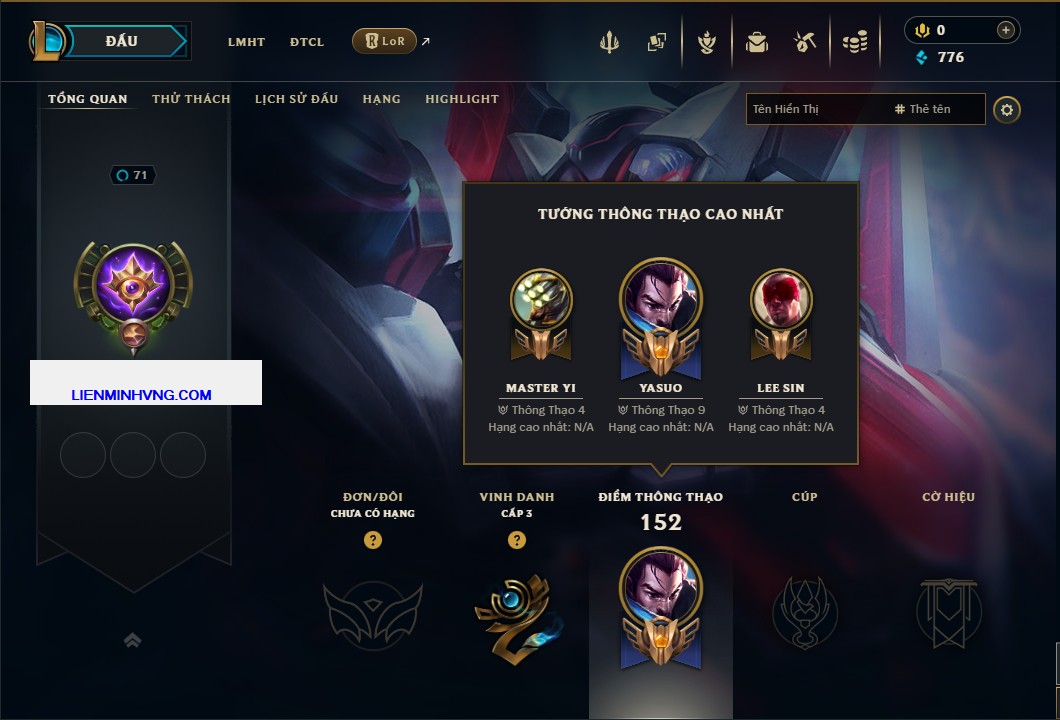Open the Store coins icon
Viewport: 1060px width, 720px height.
pos(855,43)
